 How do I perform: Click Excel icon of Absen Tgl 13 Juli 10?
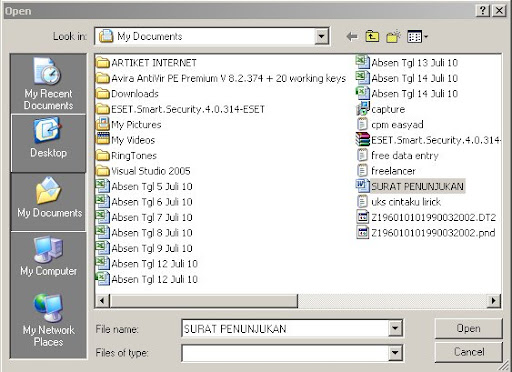tap(363, 62)
